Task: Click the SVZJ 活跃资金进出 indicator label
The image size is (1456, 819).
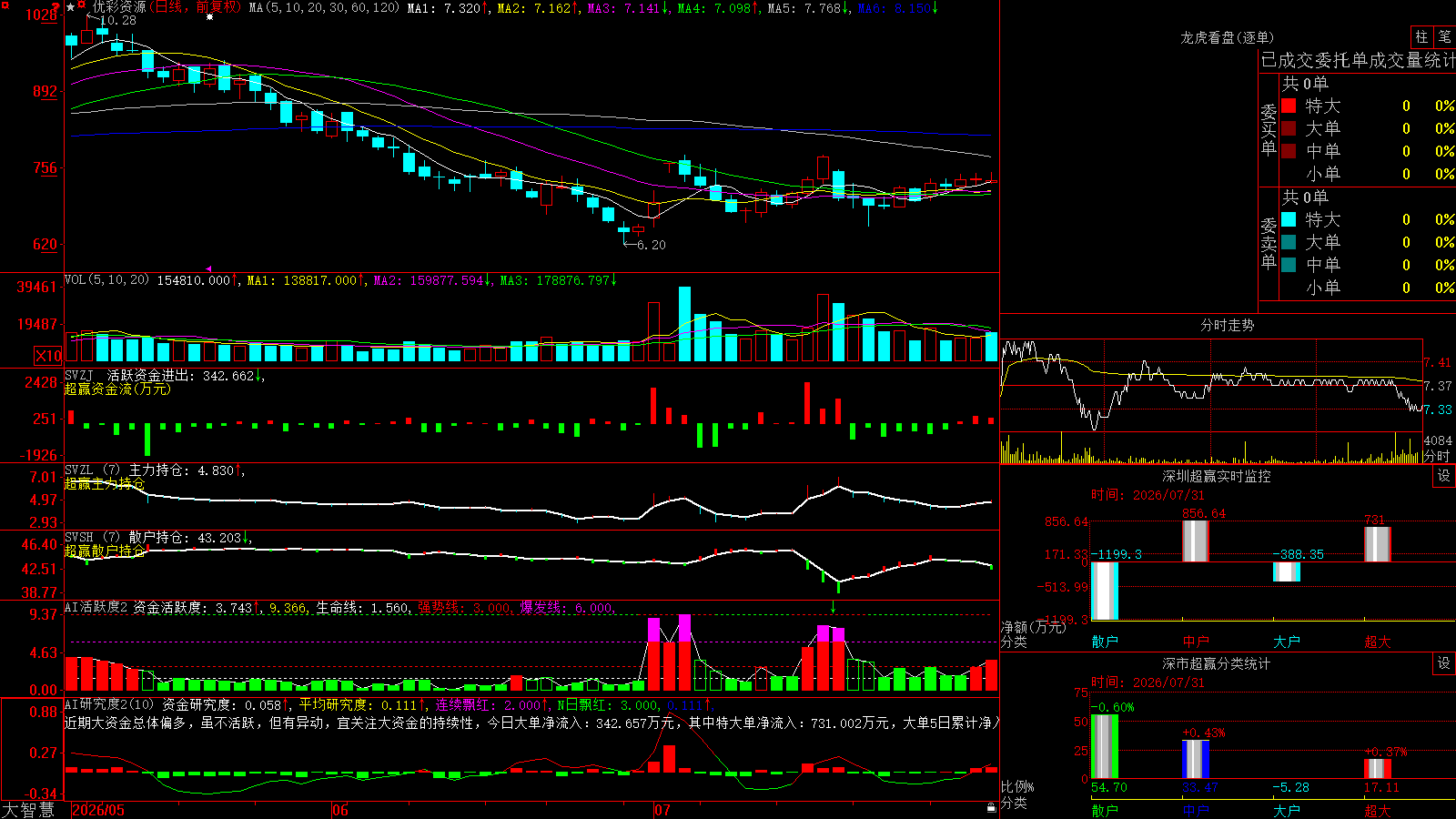Action: pyautogui.click(x=130, y=376)
